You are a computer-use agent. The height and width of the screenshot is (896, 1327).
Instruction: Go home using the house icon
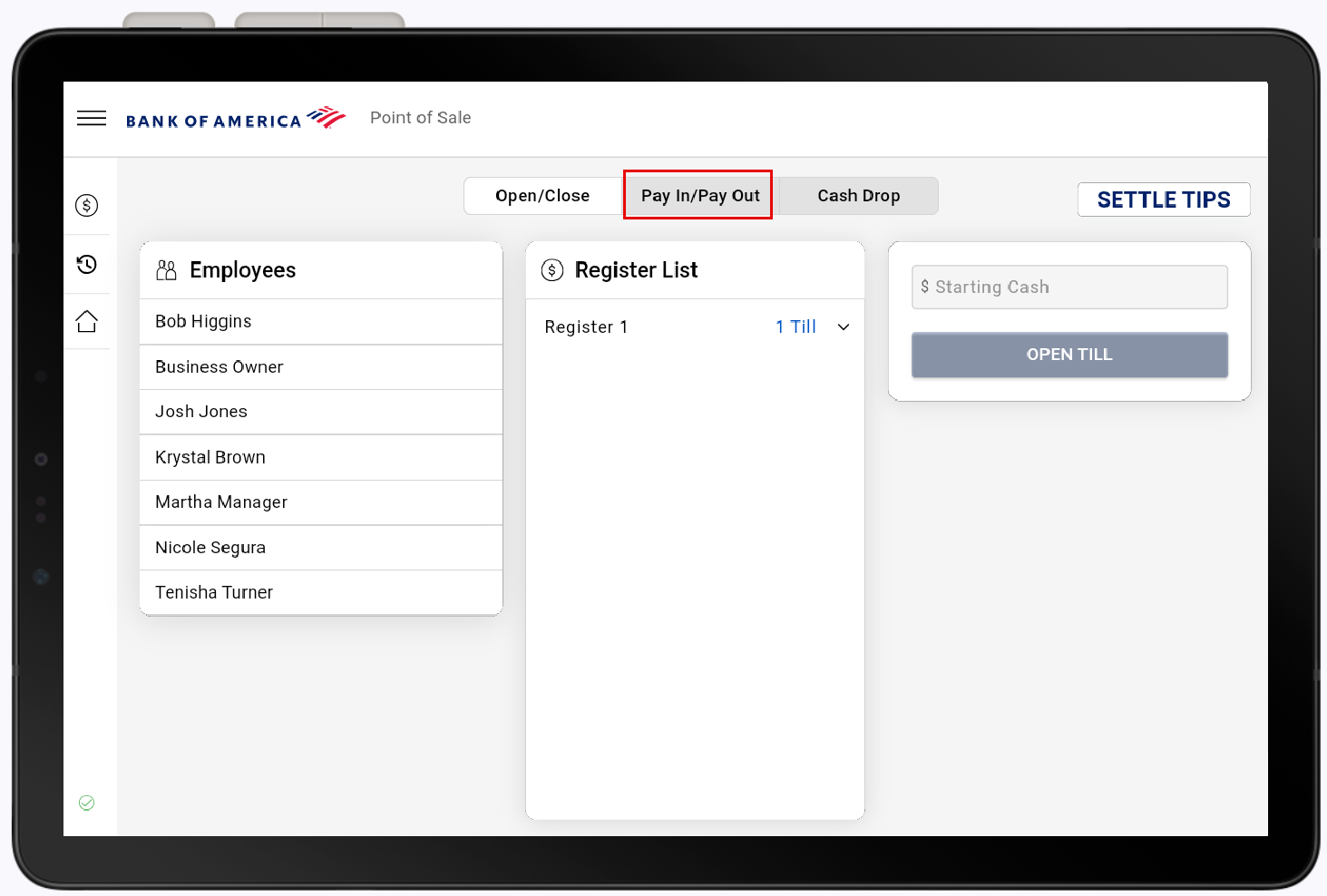[86, 321]
